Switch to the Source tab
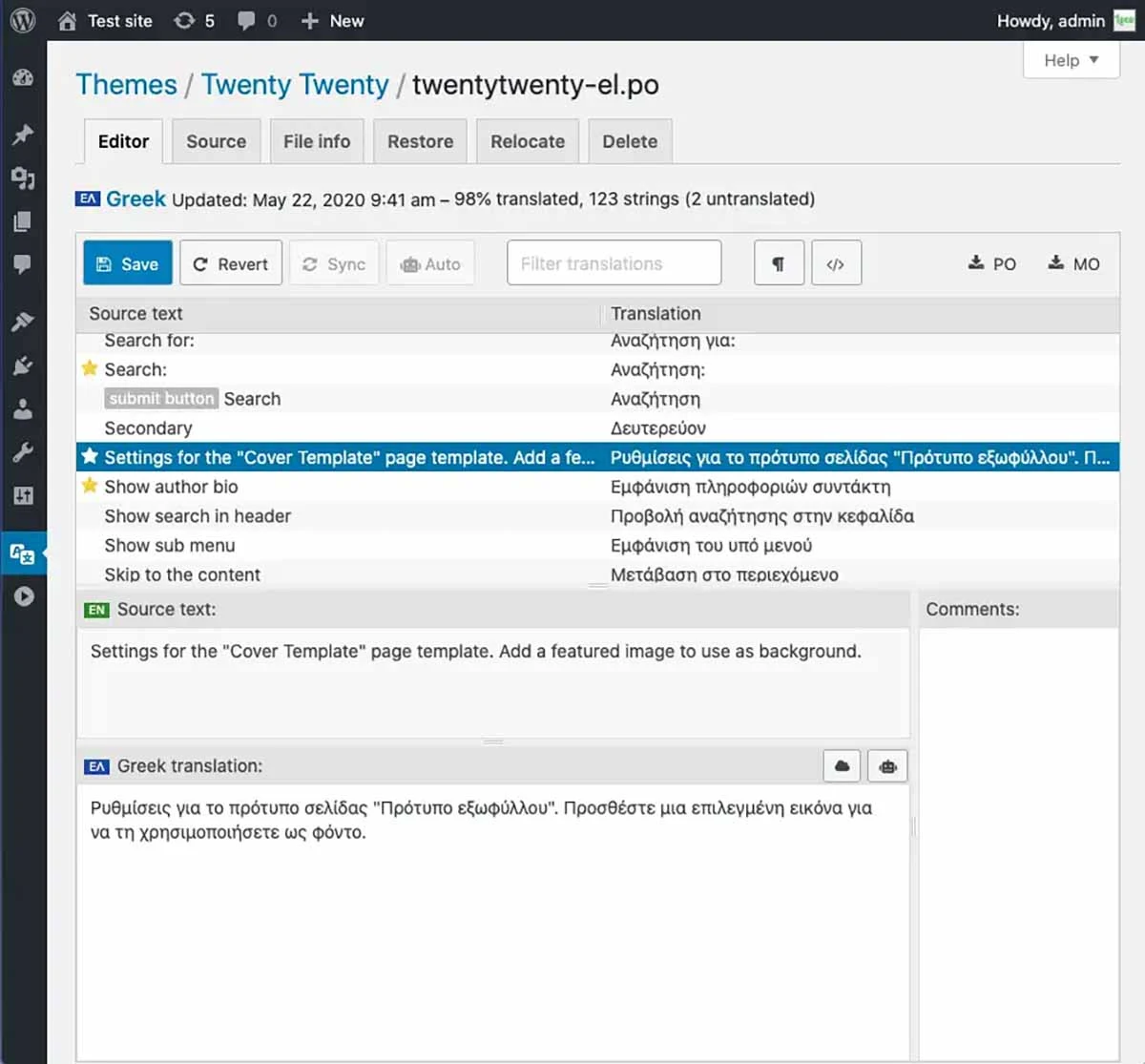The height and width of the screenshot is (1064, 1145). (x=216, y=141)
